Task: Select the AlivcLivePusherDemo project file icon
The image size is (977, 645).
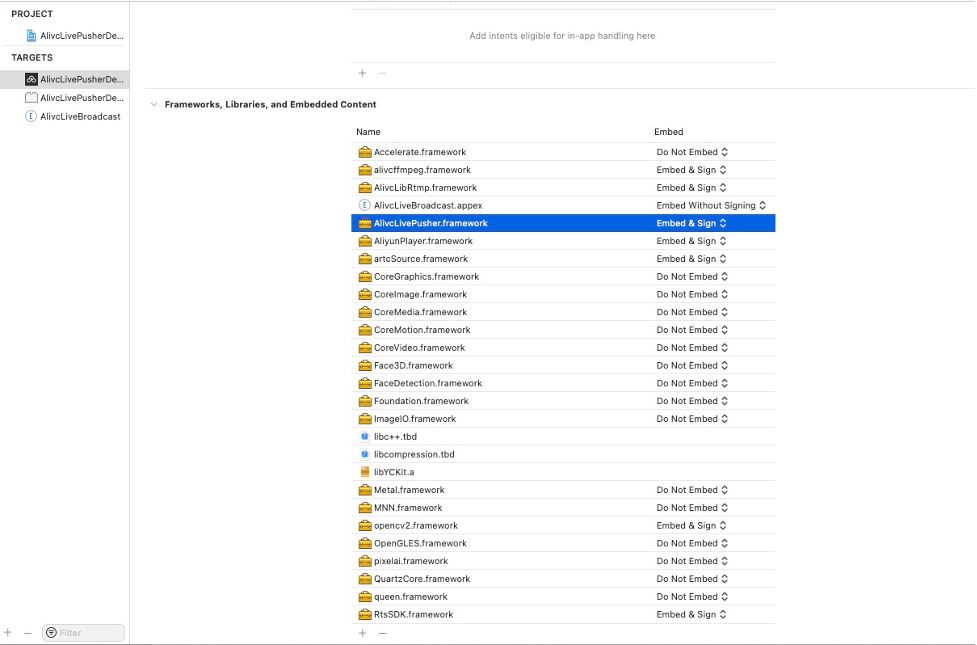Action: pyautogui.click(x=31, y=36)
